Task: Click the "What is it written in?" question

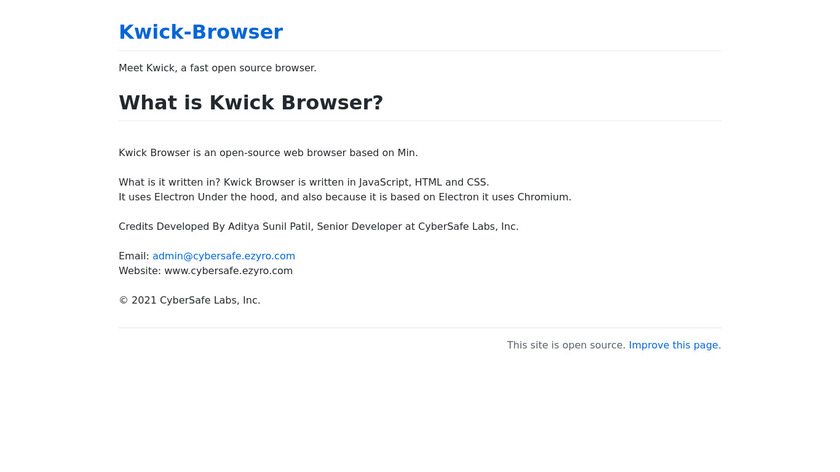Action: pos(169,182)
